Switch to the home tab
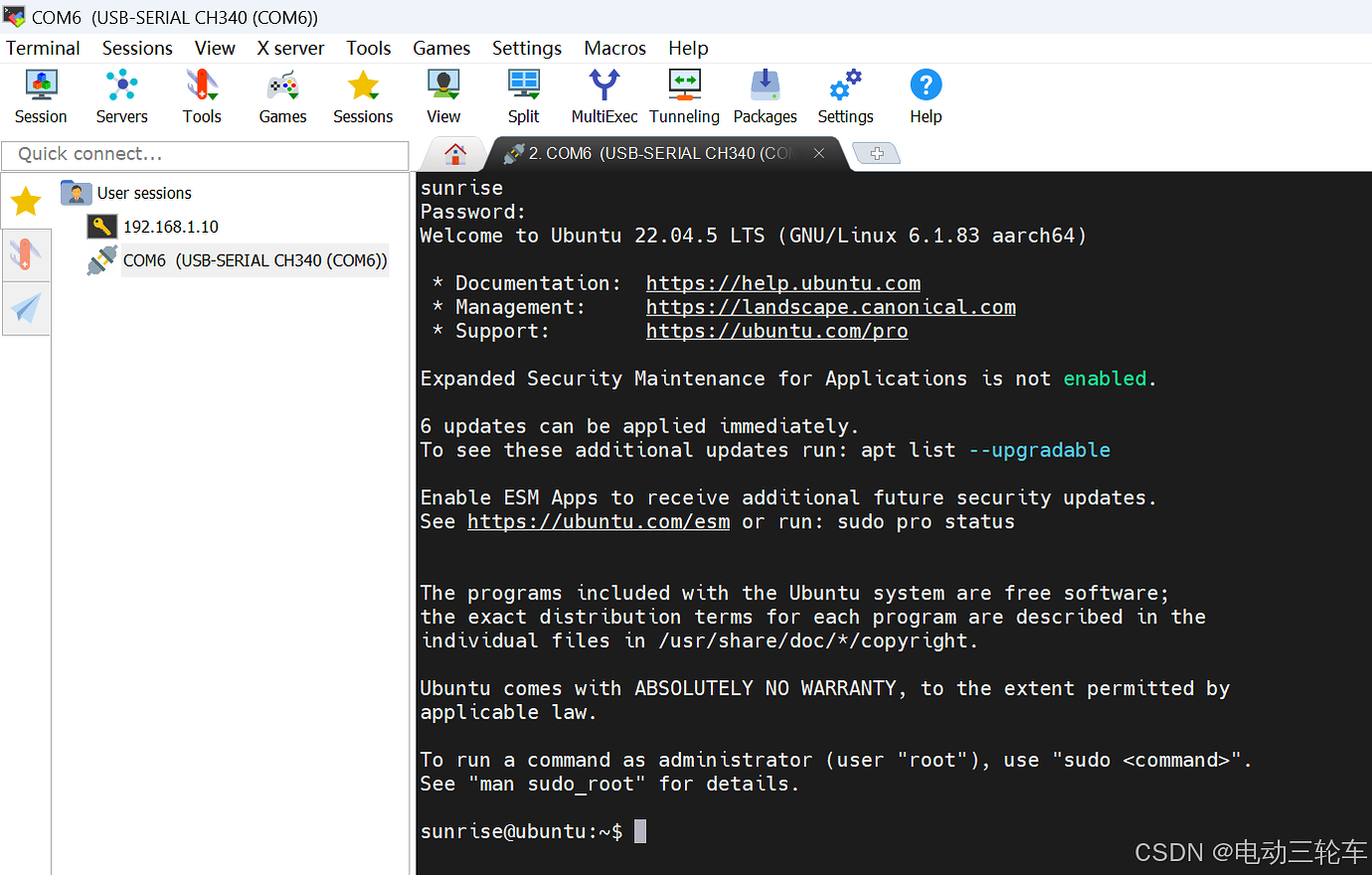 click(455, 153)
